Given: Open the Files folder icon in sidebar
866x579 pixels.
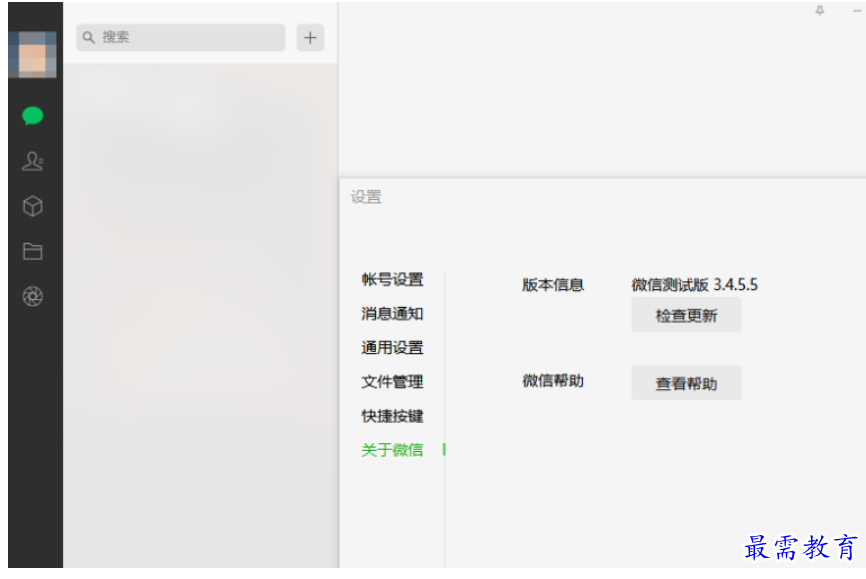Looking at the screenshot, I should pos(33,251).
